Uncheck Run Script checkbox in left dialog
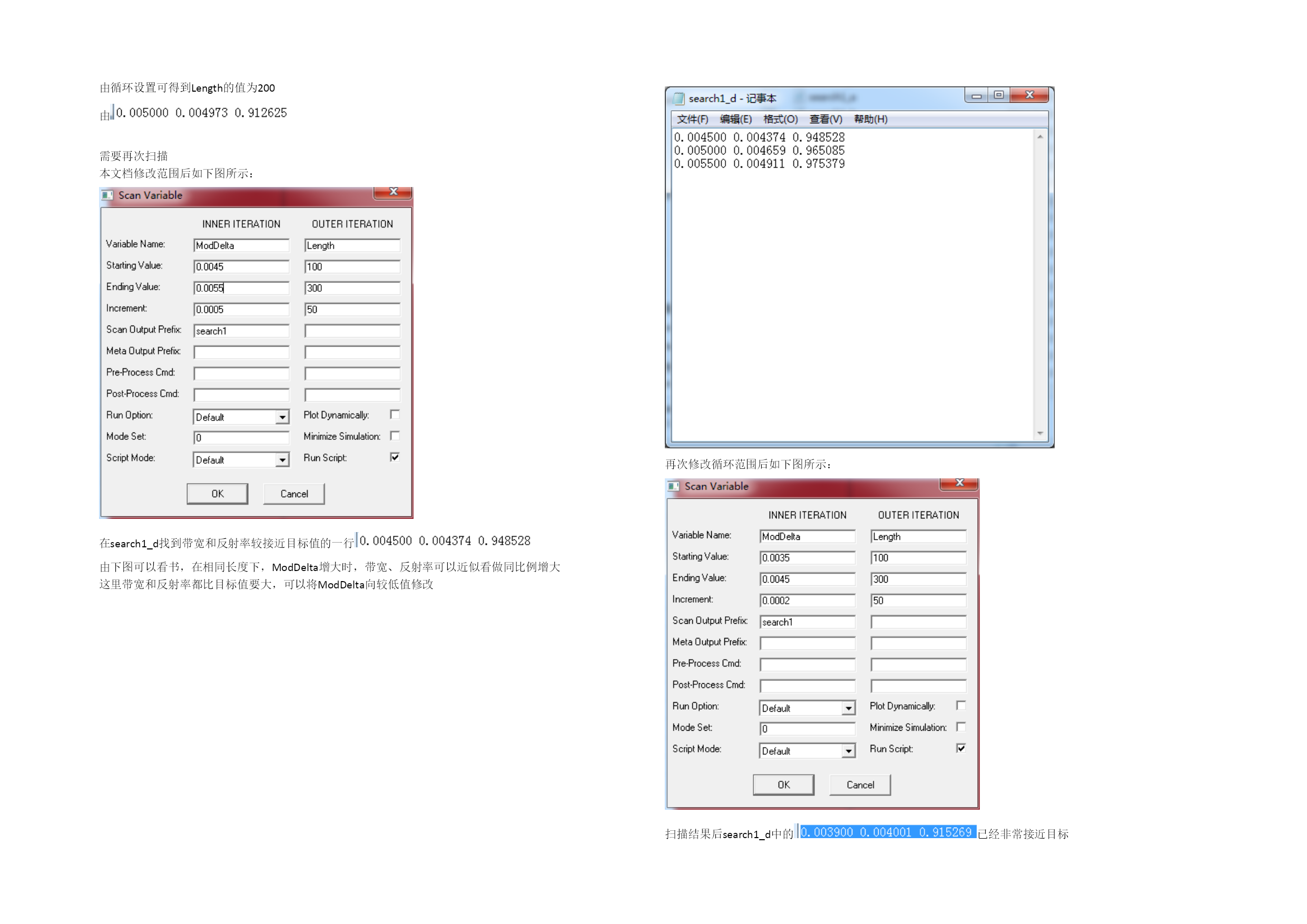The image size is (1307, 924). 395,457
